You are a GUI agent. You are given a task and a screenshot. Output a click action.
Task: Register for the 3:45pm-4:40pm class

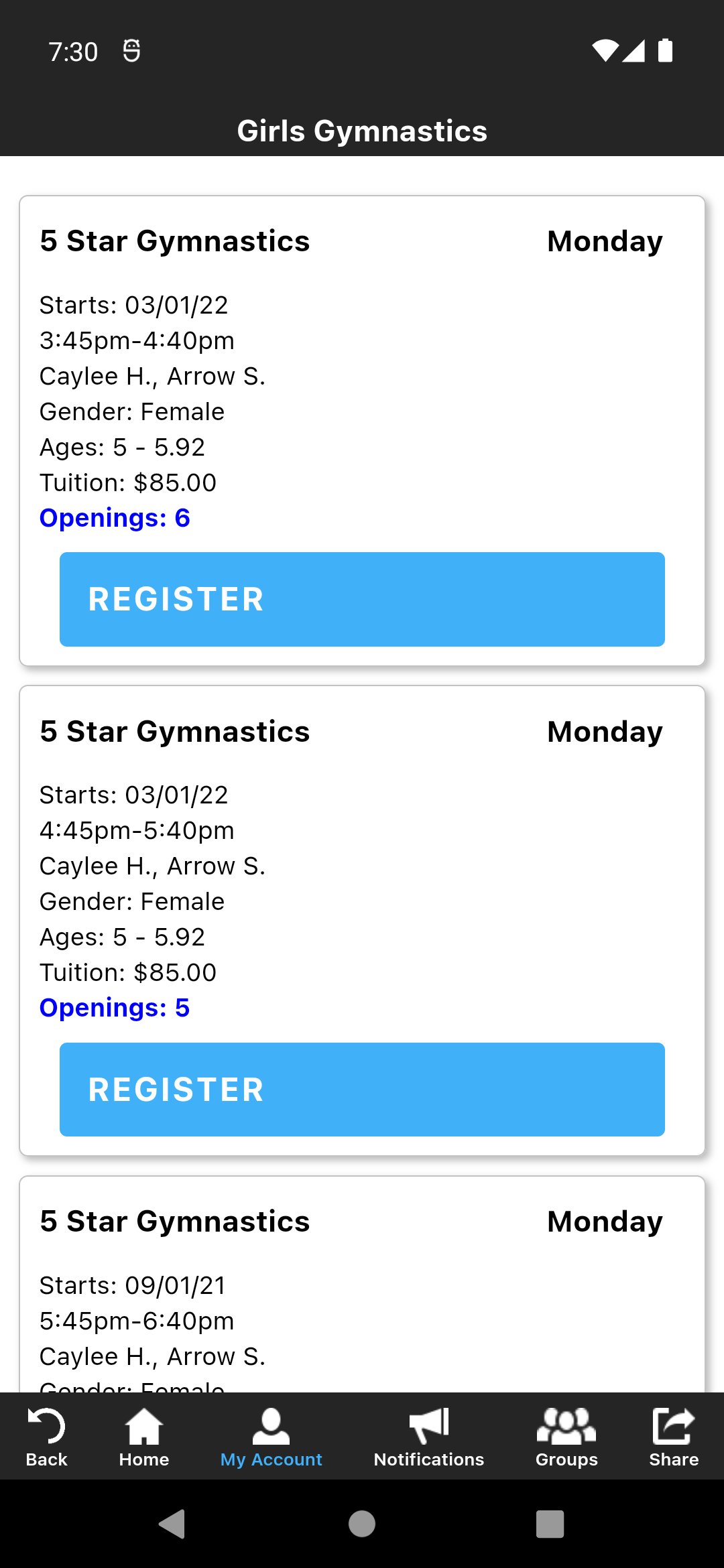coord(362,599)
